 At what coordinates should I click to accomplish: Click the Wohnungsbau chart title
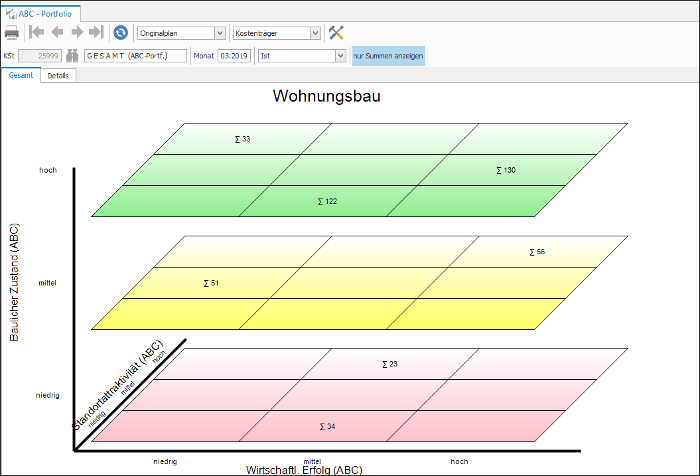click(327, 96)
